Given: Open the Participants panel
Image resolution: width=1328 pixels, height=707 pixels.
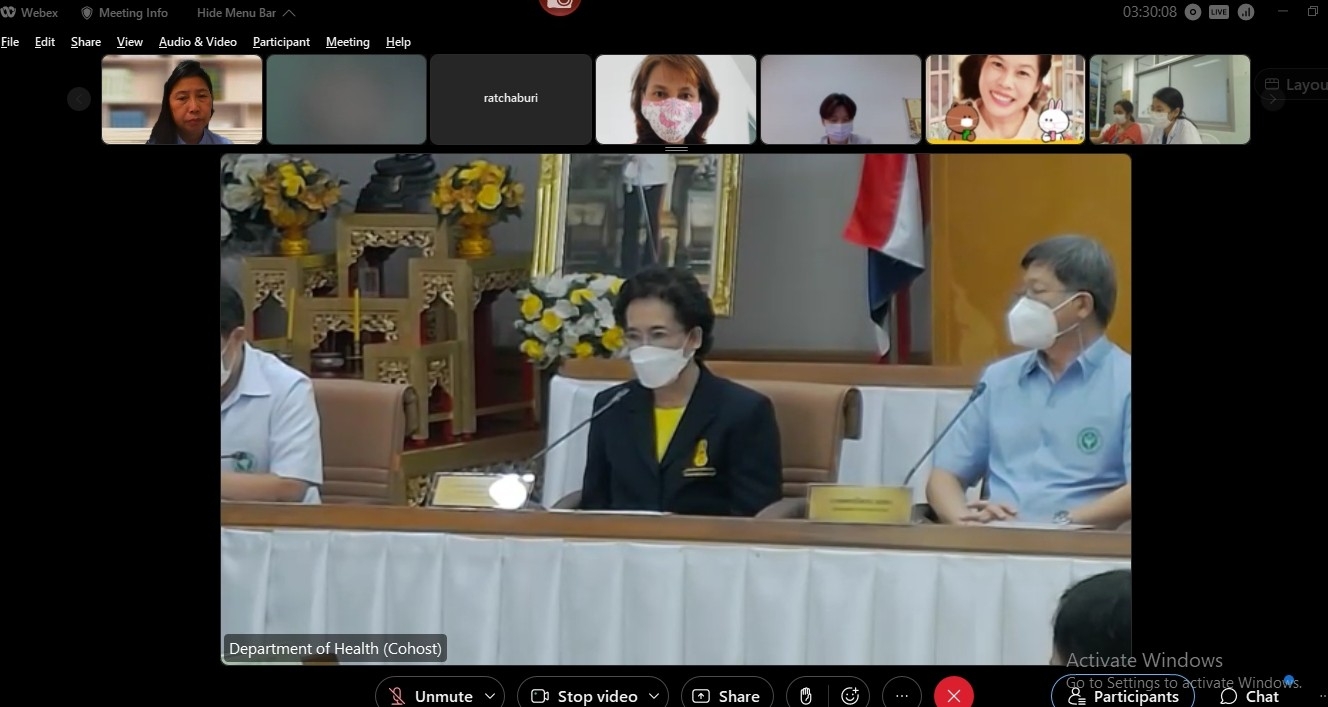Looking at the screenshot, I should (1123, 696).
